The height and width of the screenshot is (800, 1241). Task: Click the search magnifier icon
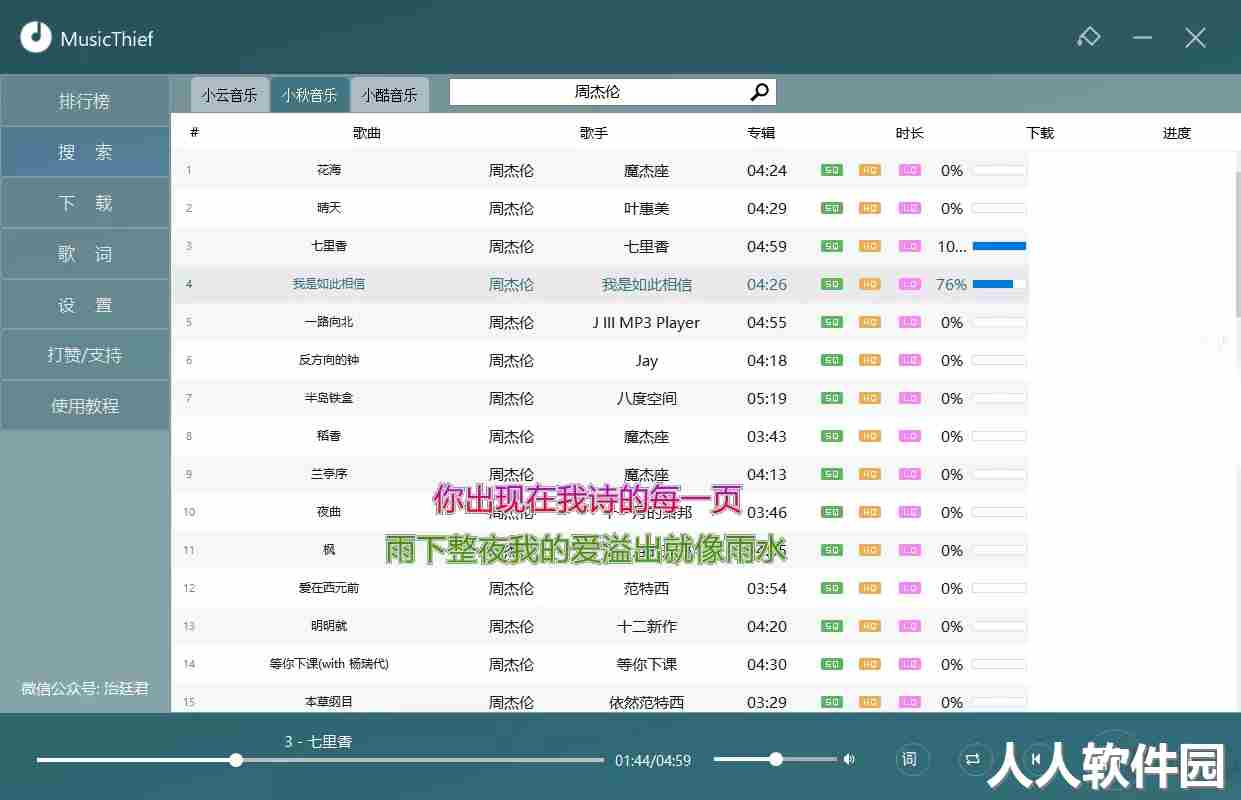tap(760, 92)
